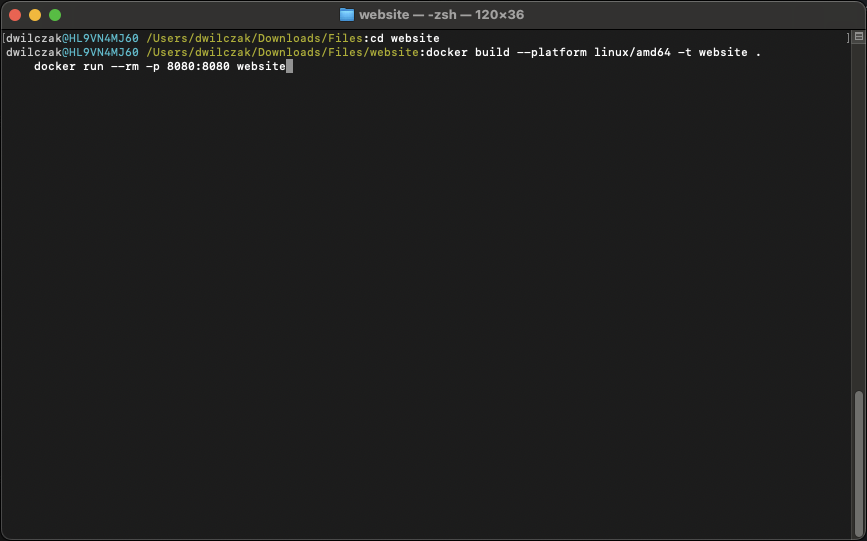
Task: Click the split-pane icon above the scrollbar
Action: tap(859, 37)
